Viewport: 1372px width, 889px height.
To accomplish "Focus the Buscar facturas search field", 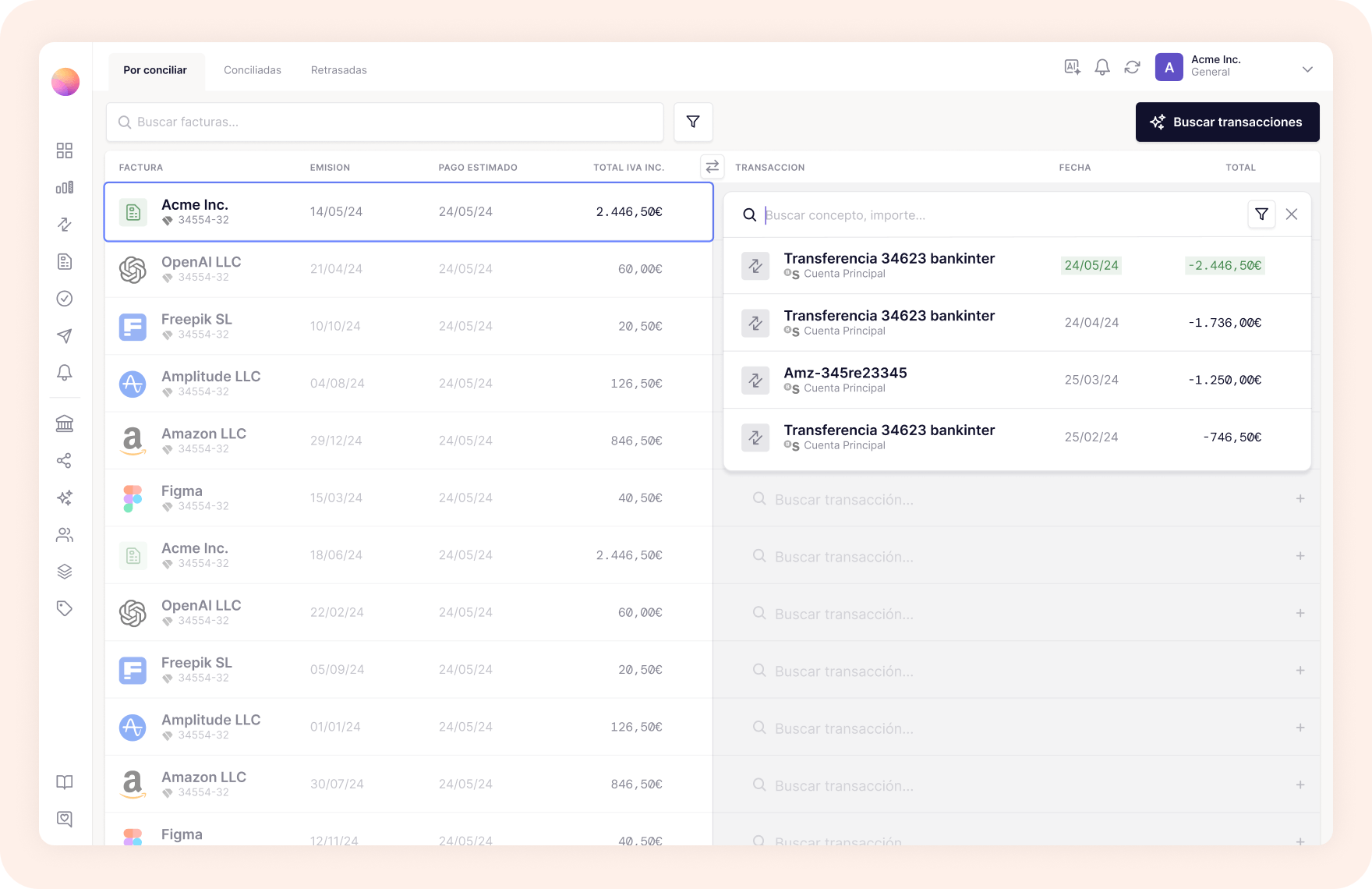I will [385, 122].
